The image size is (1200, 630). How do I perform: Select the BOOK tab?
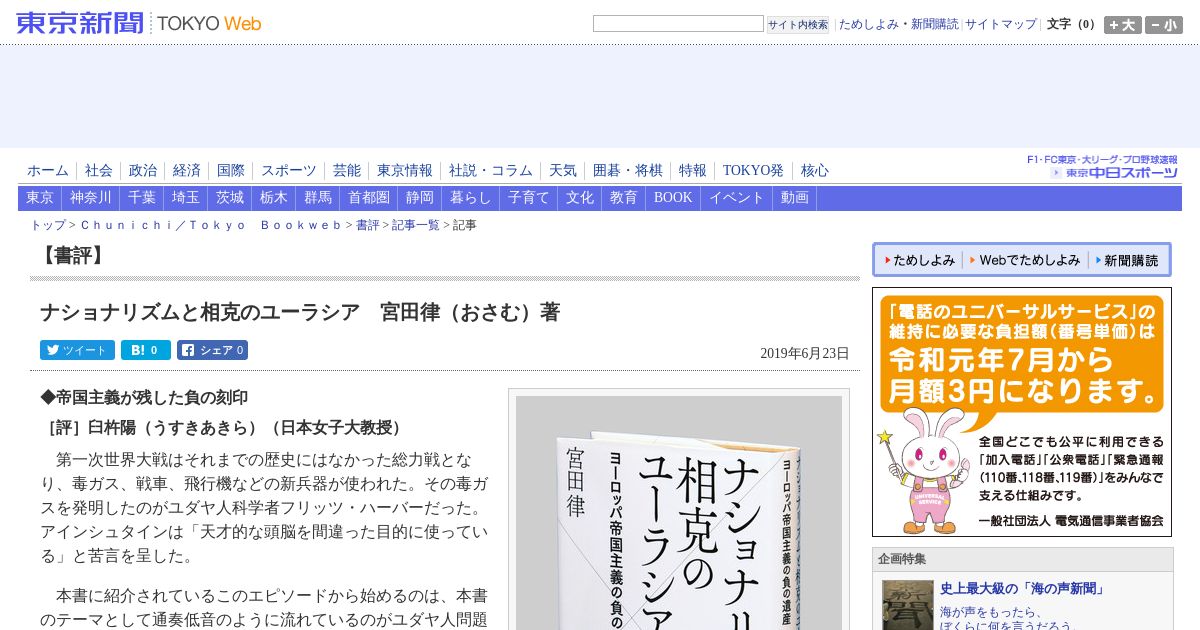click(673, 198)
